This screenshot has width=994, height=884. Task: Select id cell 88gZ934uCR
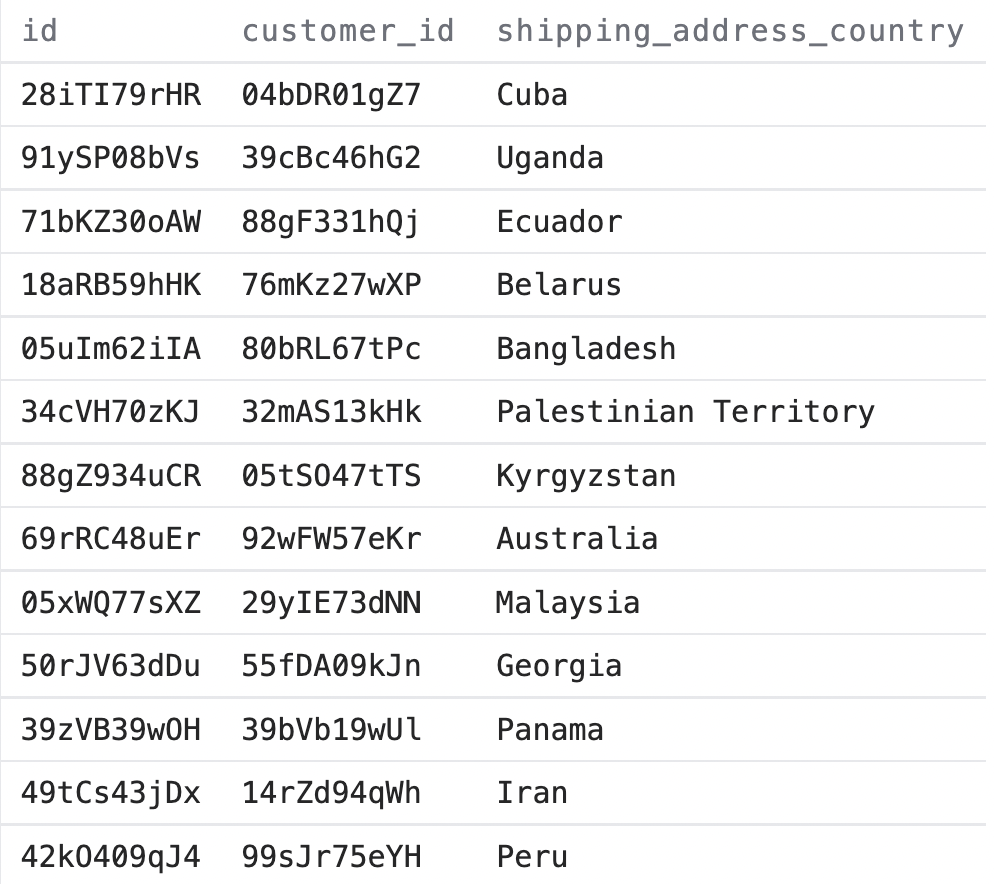[111, 476]
